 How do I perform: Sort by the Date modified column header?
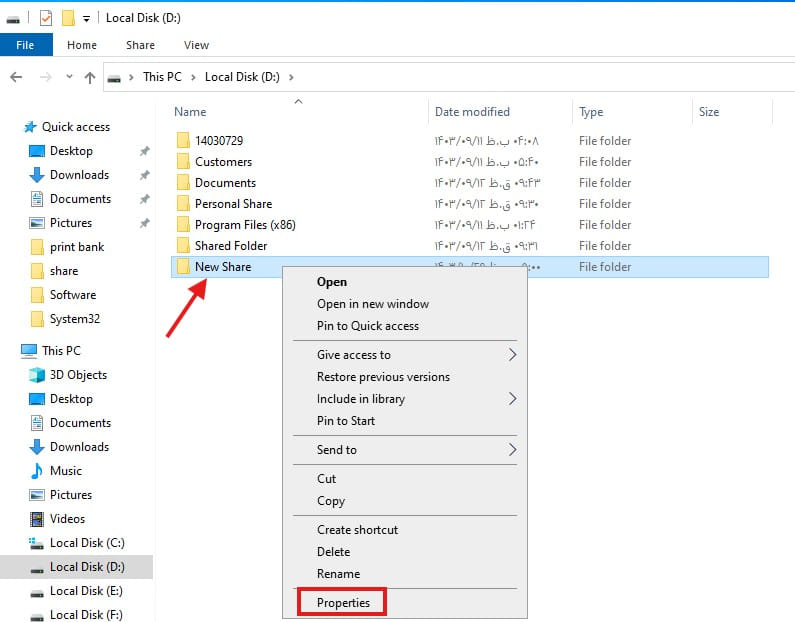(x=472, y=112)
